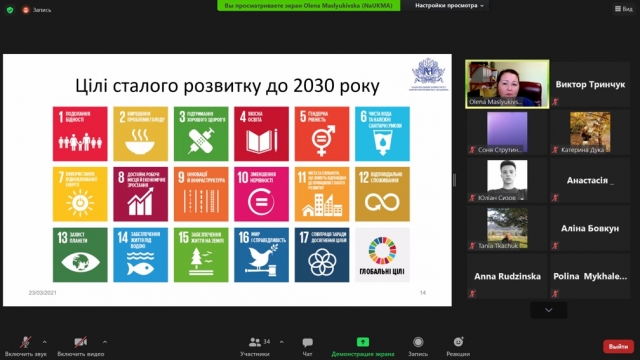Start screen sharing with green icon

coord(362,342)
